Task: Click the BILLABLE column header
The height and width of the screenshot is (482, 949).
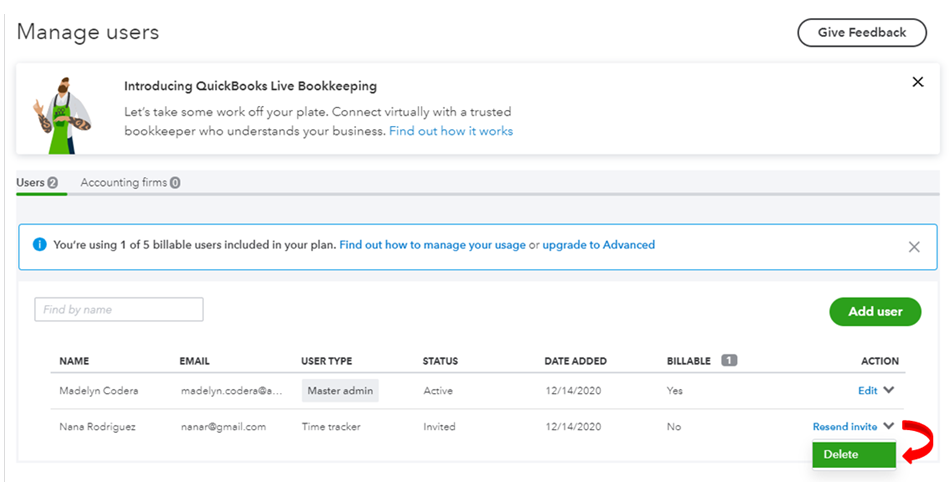Action: (689, 361)
